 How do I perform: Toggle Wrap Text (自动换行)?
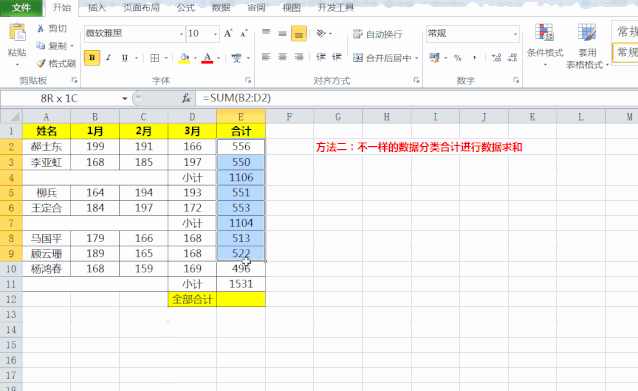click(378, 34)
